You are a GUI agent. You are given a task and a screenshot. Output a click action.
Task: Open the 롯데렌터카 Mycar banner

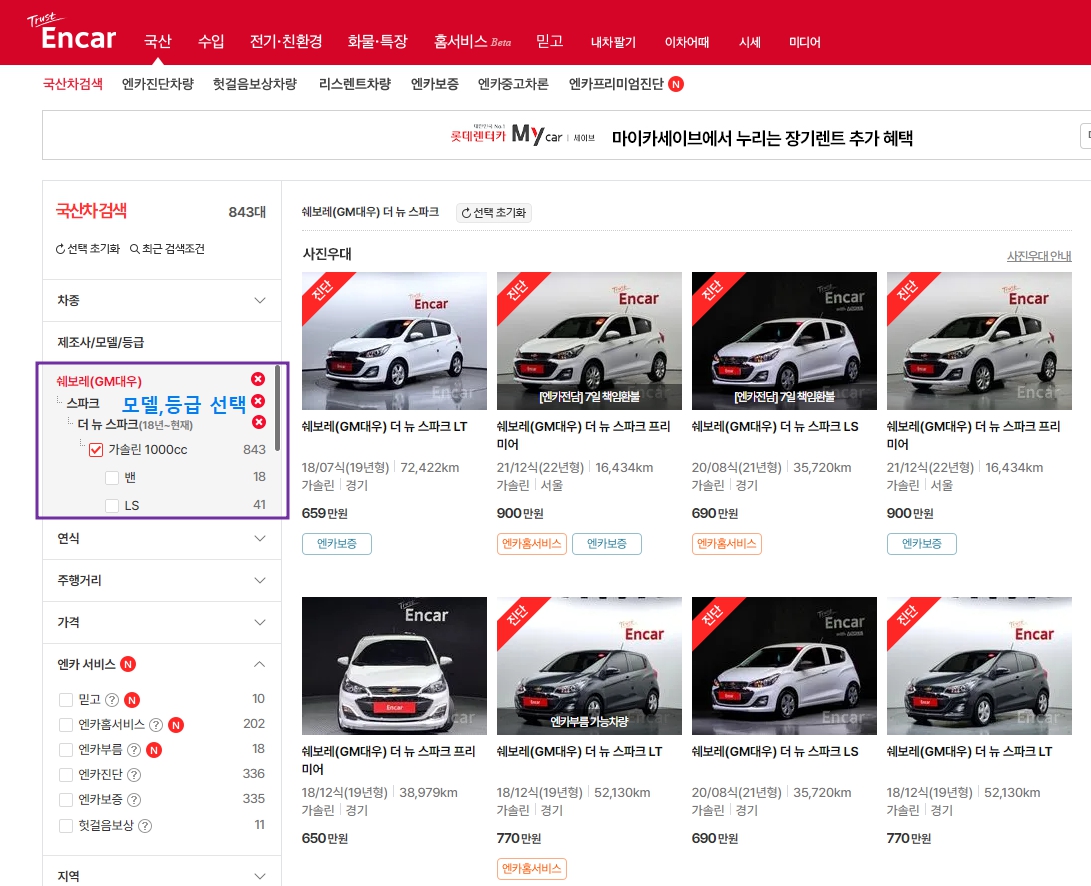(x=682, y=136)
